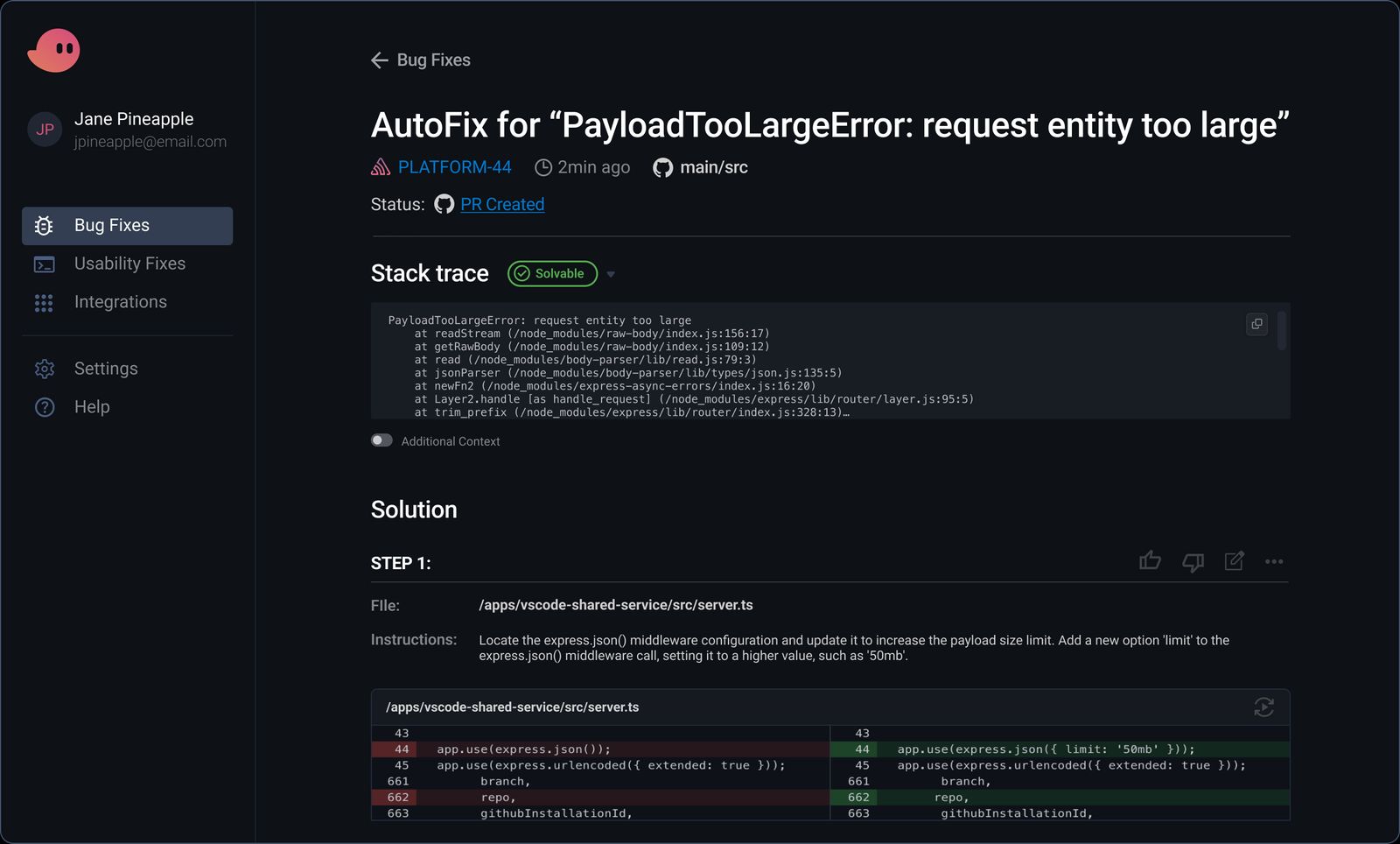Enable the Additional Context toggle
Screen dimensions: 1400x844
[x=382, y=440]
